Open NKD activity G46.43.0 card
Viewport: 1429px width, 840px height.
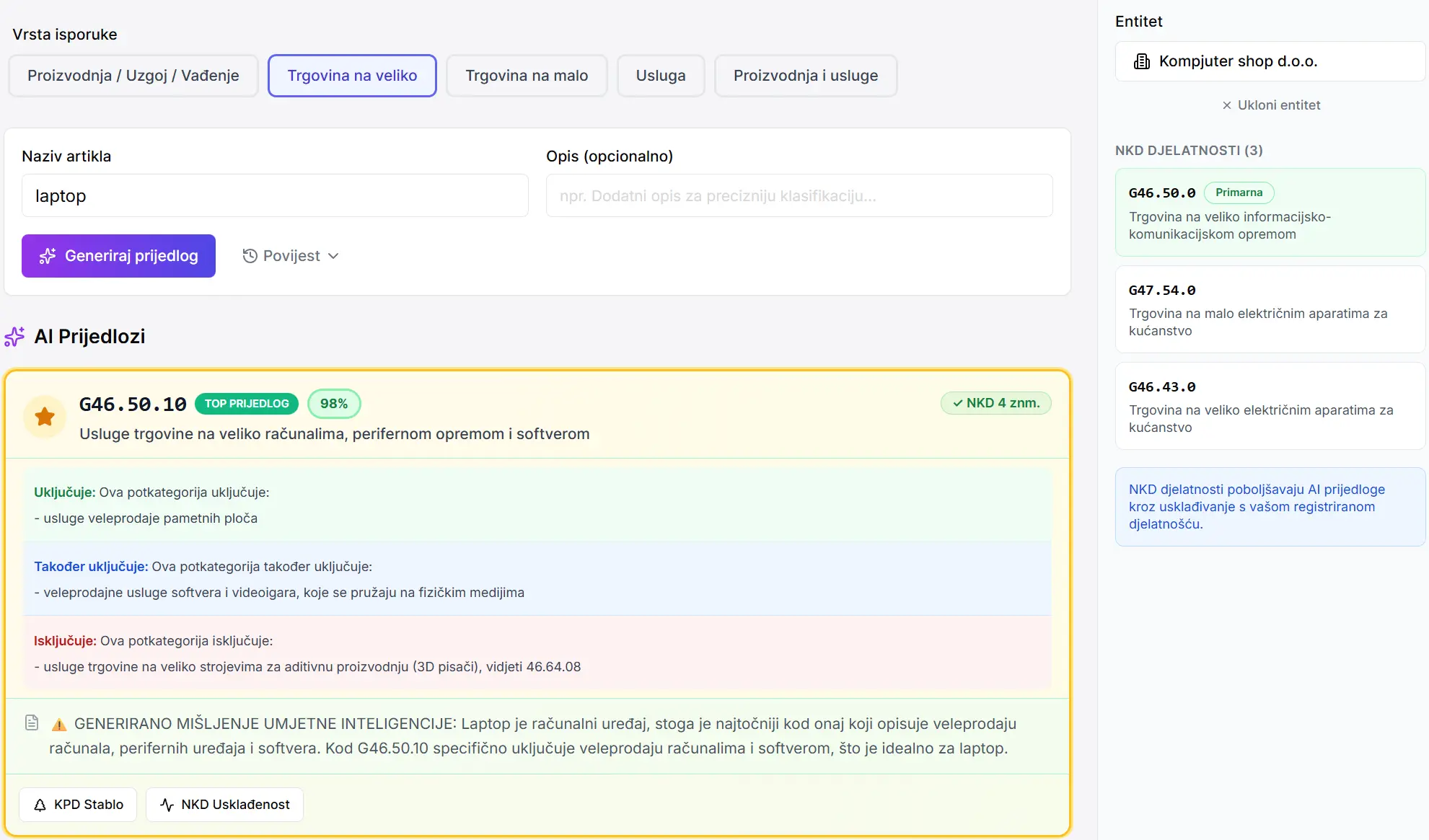(1270, 406)
